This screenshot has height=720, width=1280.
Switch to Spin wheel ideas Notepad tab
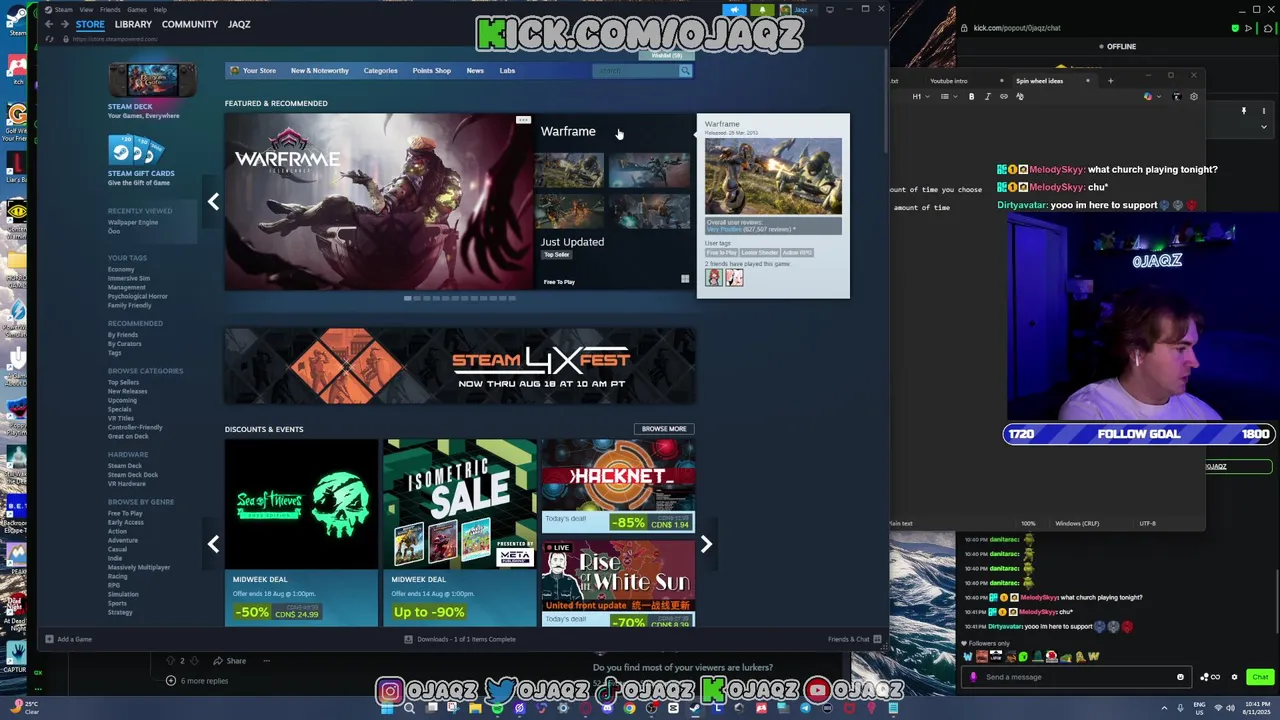(x=1039, y=81)
